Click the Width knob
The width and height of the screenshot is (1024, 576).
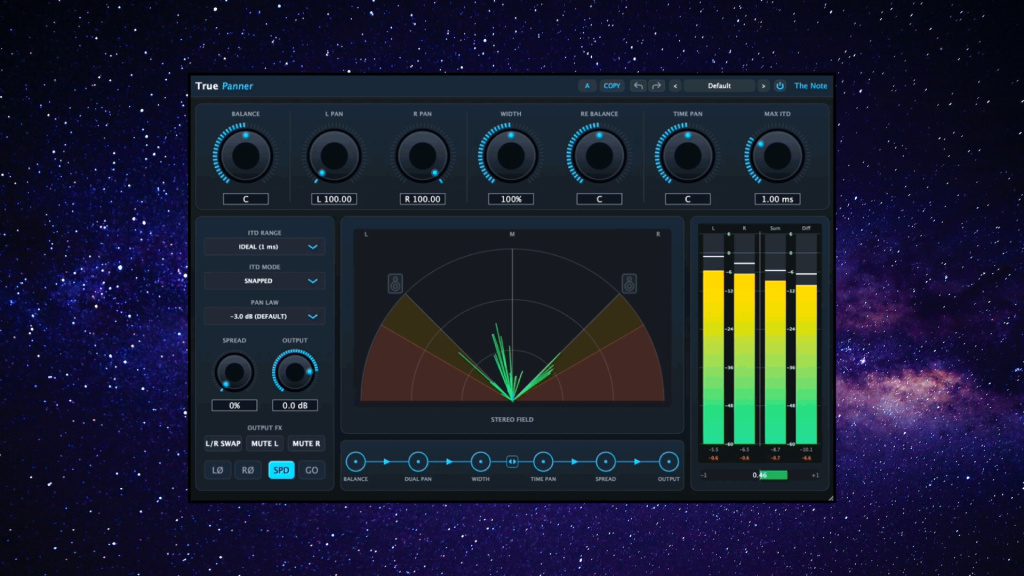click(511, 156)
